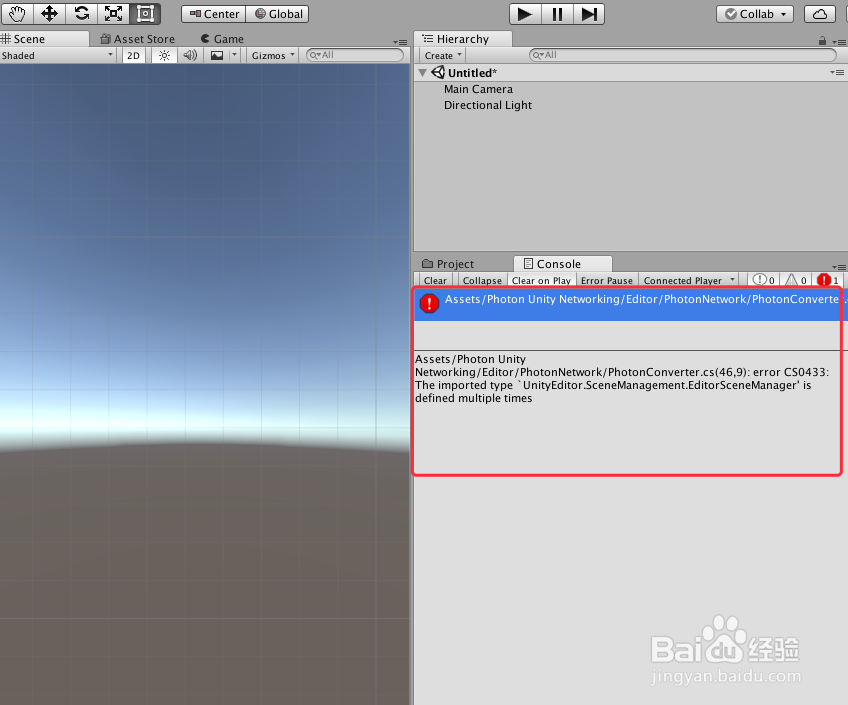848x705 pixels.
Task: Toggle Console Collapse option
Action: (482, 280)
